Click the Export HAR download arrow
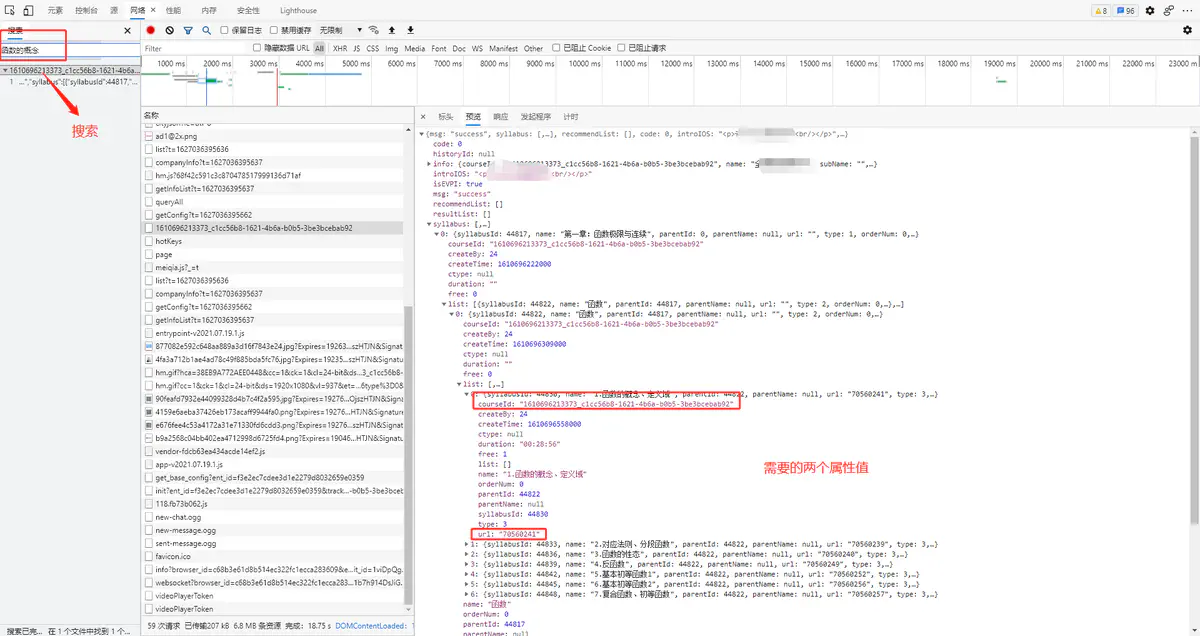 click(x=410, y=30)
